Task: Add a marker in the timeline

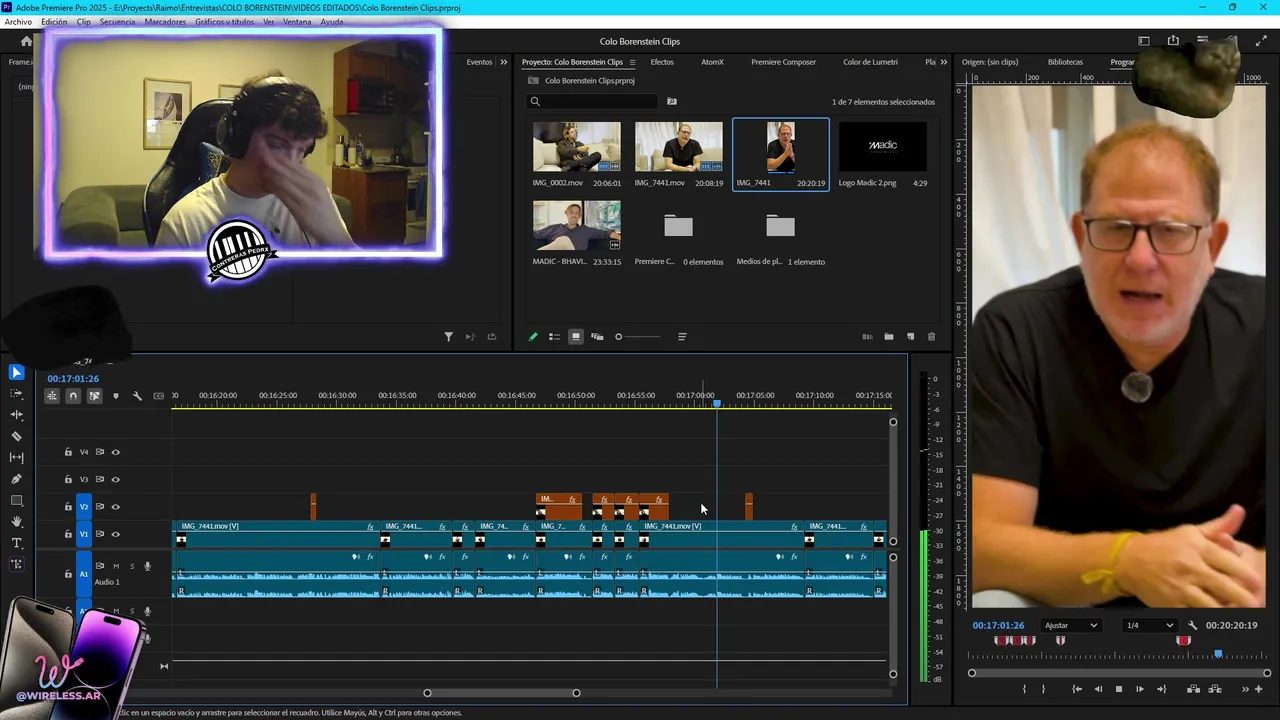Action: coord(116,396)
